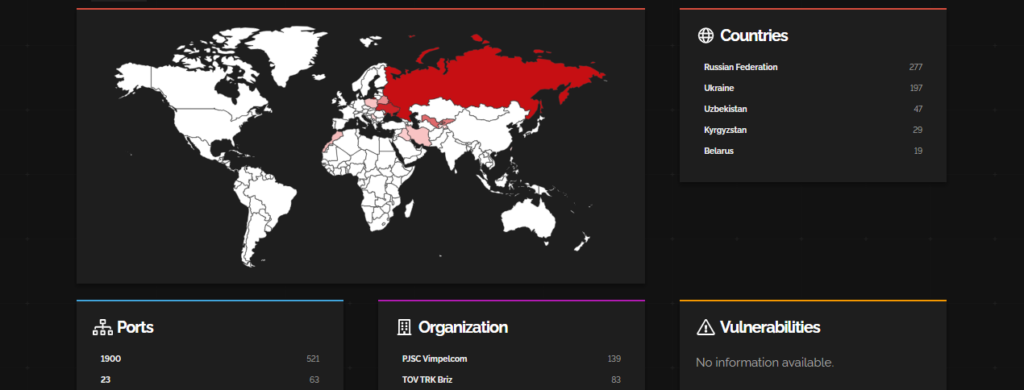
Task: Click the PJSC Vimpelcom count 139
Action: pyautogui.click(x=614, y=359)
